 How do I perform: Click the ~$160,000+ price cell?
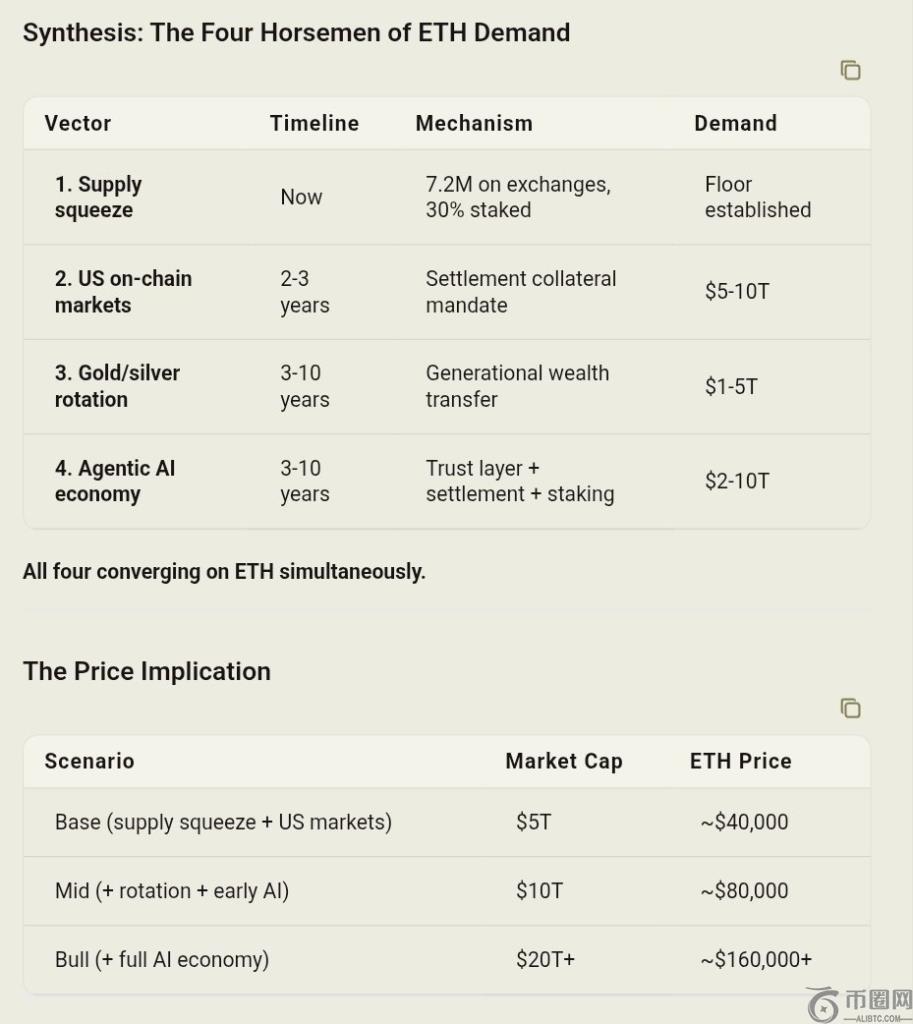756,959
